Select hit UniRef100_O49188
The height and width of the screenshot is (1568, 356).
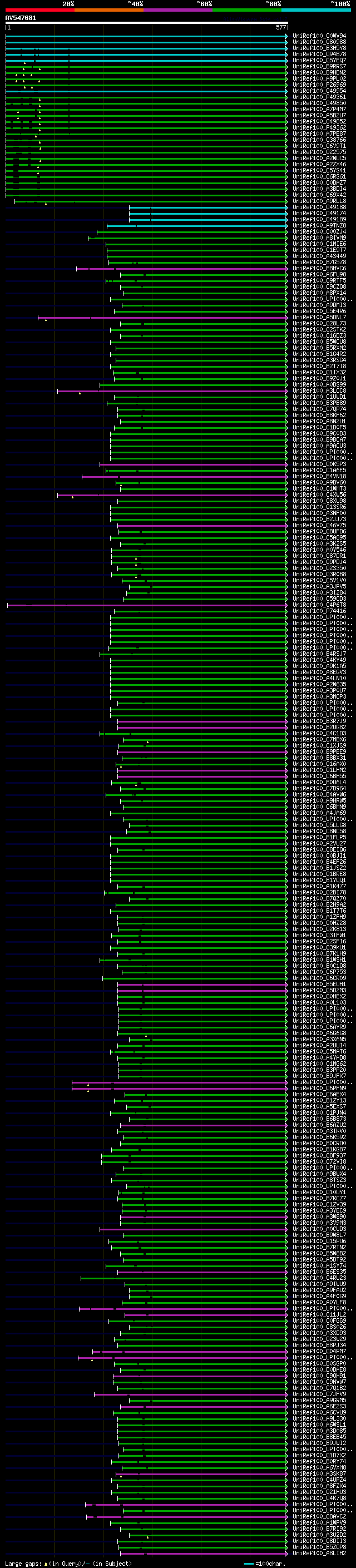pos(319,207)
